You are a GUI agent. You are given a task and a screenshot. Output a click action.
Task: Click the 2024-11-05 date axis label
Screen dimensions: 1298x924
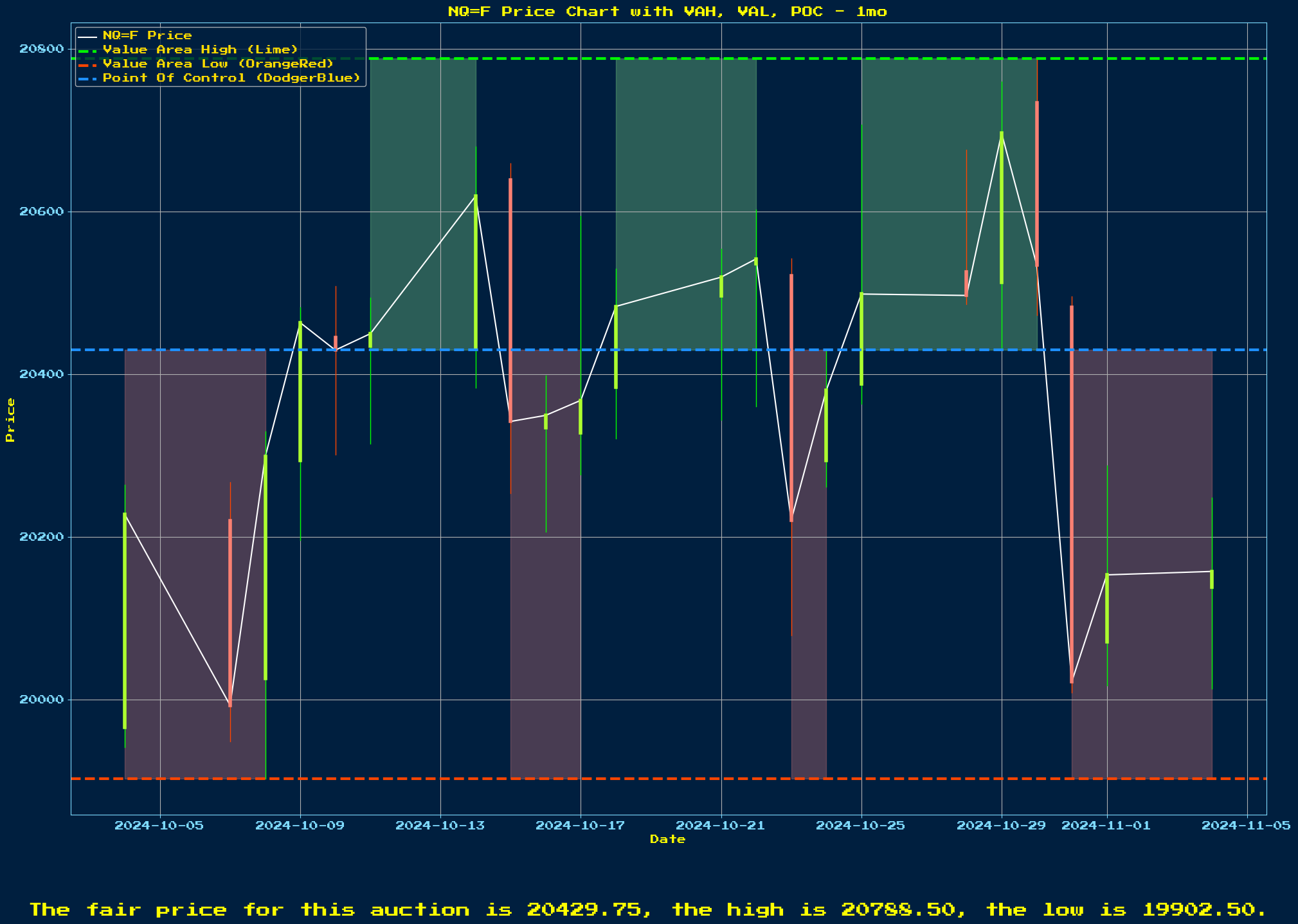tap(1246, 826)
